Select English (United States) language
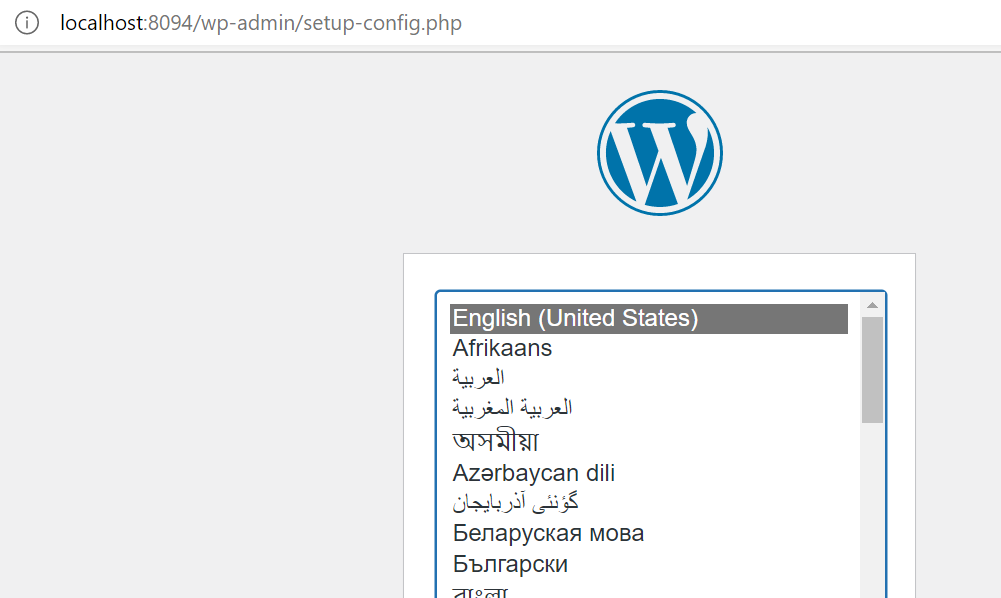 click(649, 318)
